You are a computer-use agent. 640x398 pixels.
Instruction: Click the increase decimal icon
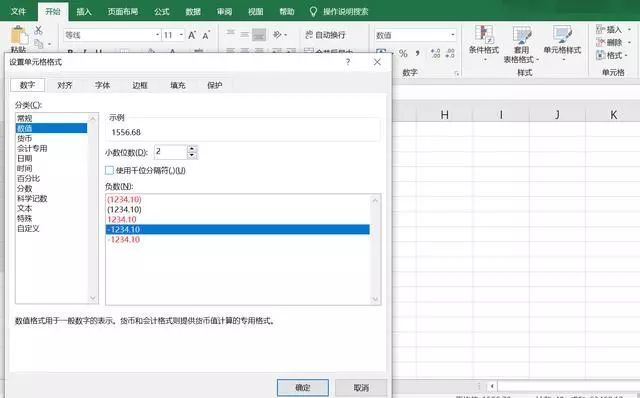[435, 53]
